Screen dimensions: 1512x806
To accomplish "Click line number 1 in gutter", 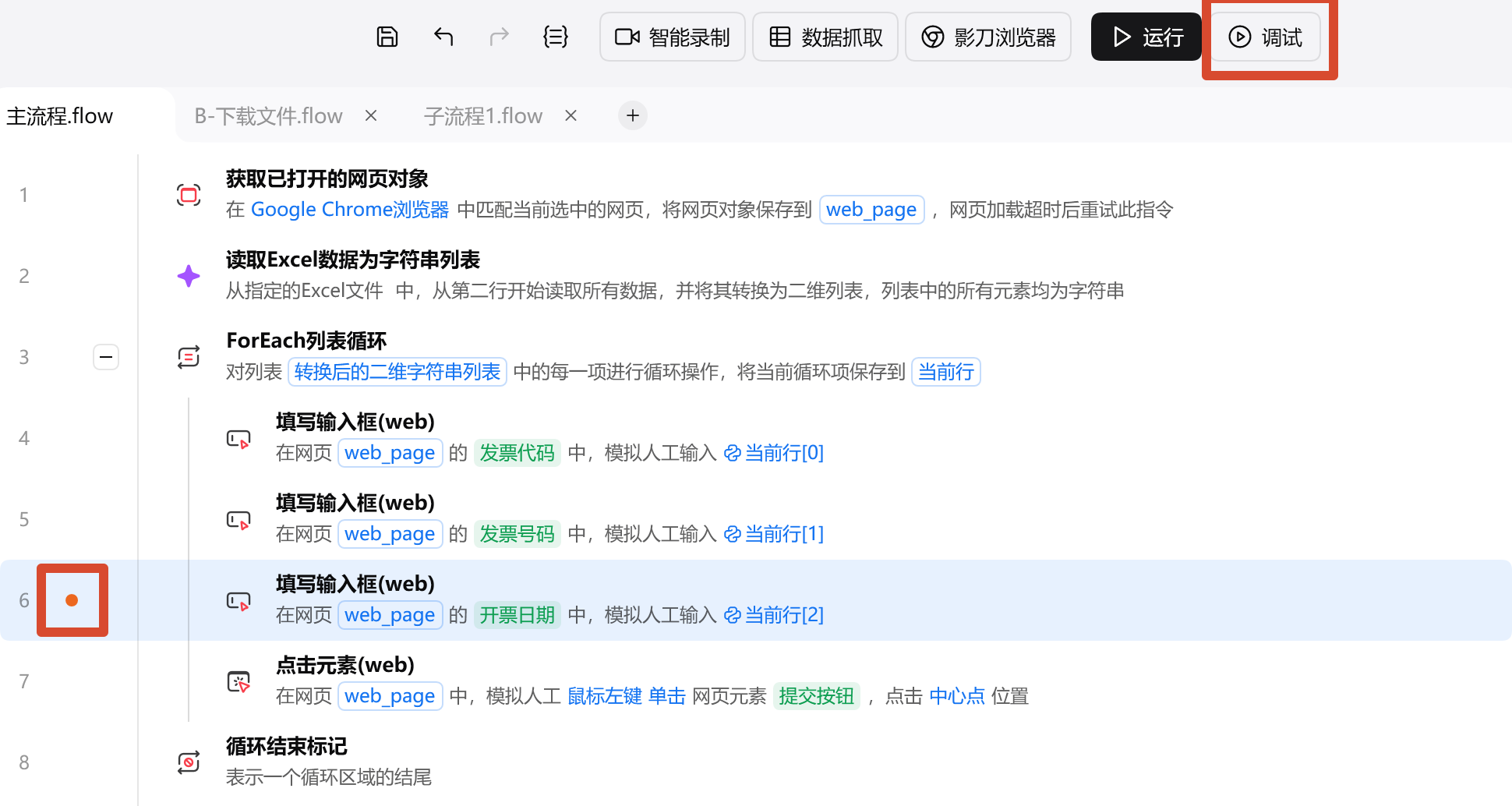I will 24,195.
